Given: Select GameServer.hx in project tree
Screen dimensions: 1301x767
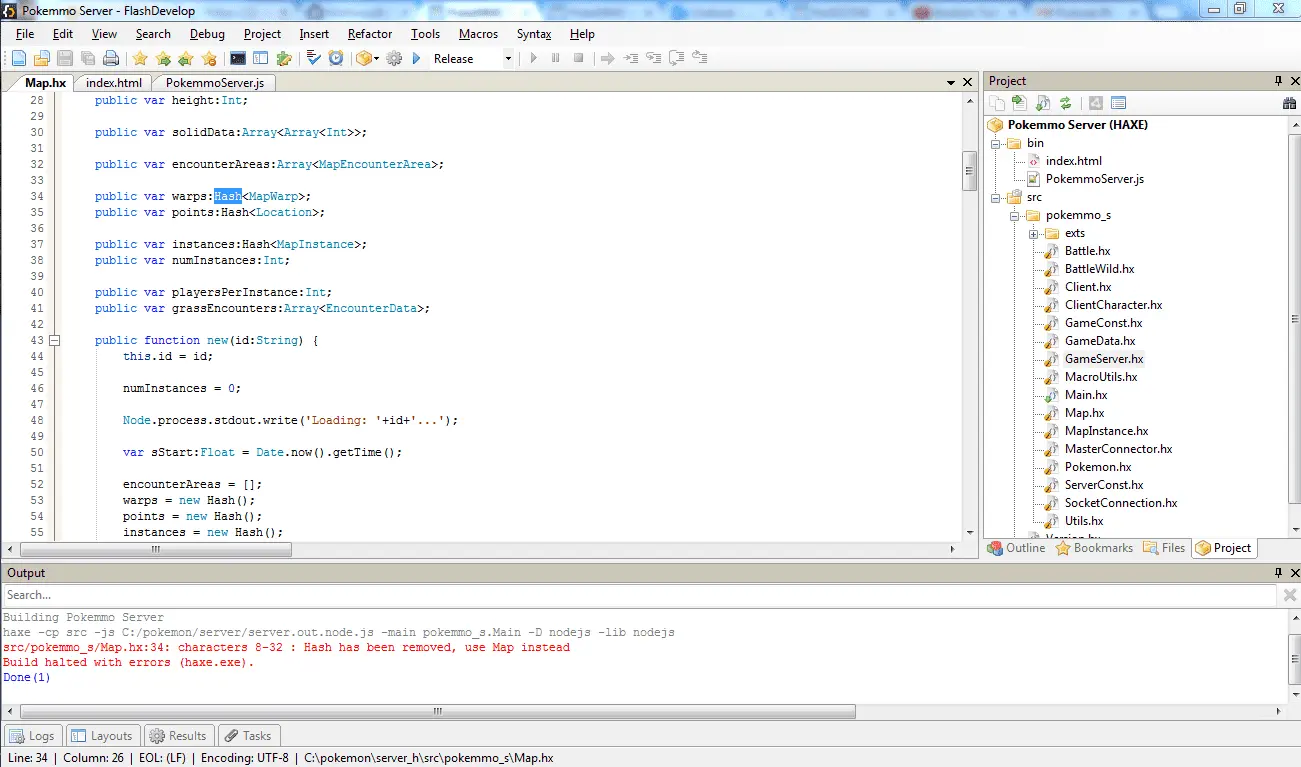Looking at the screenshot, I should pyautogui.click(x=1104, y=359).
